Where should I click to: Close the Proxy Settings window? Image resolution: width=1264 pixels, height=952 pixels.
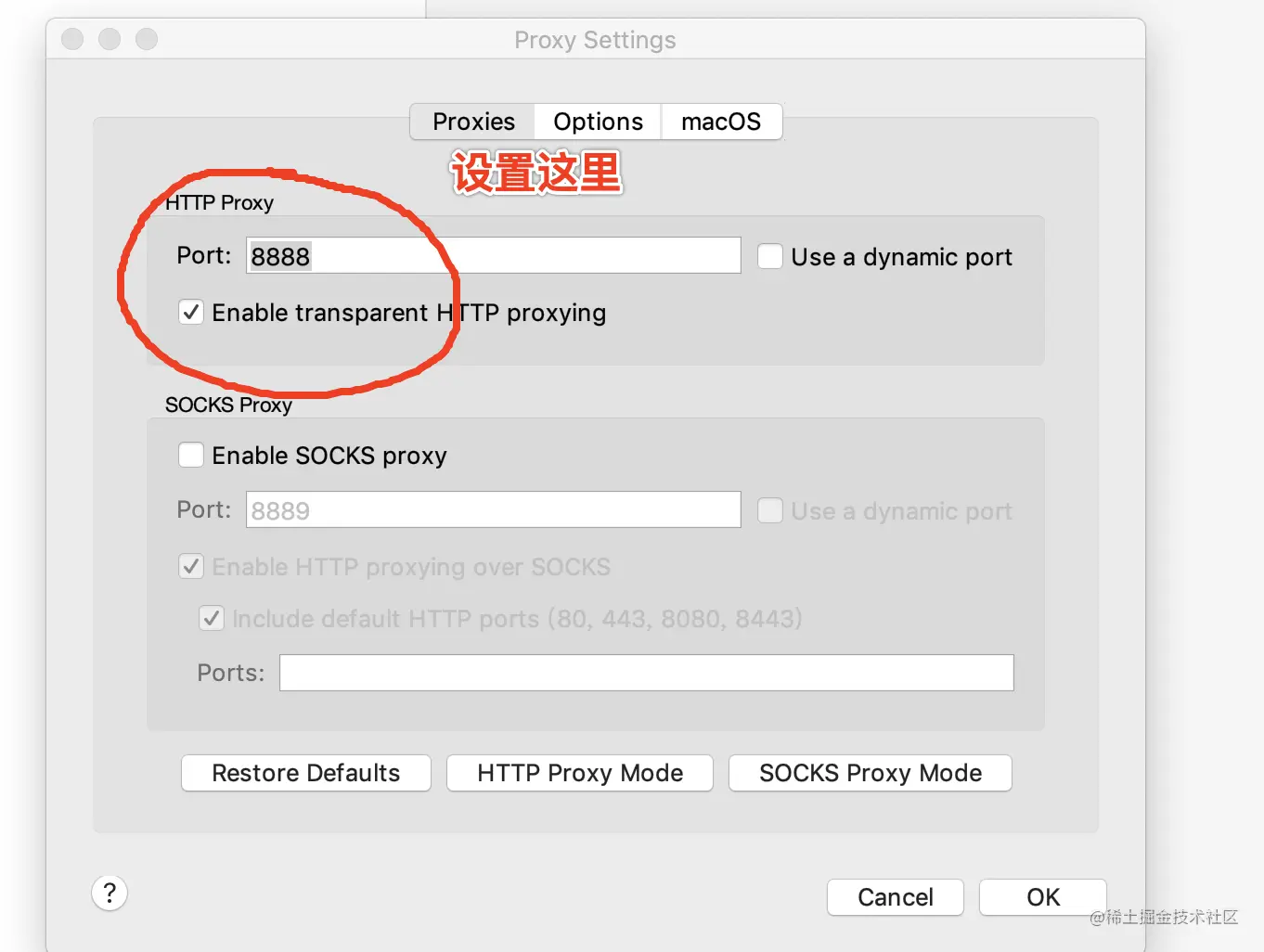point(72,39)
